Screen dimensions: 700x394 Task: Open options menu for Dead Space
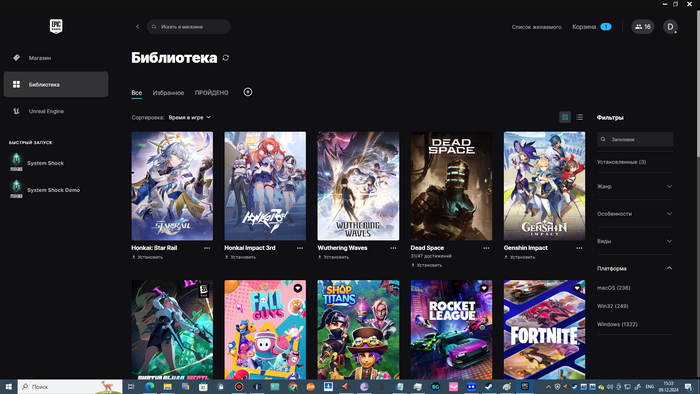tap(486, 248)
